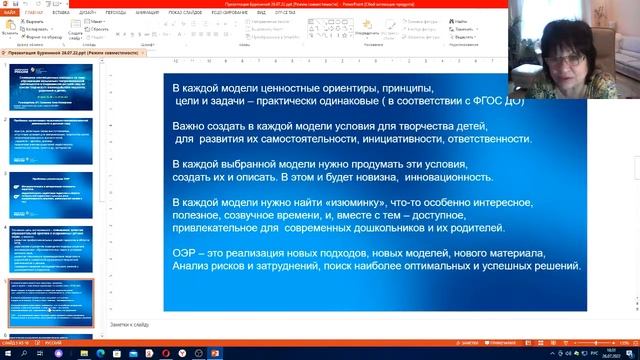Adjust the zoom slider in status bar
Viewport: 640px width, 360px height.
click(x=596, y=343)
